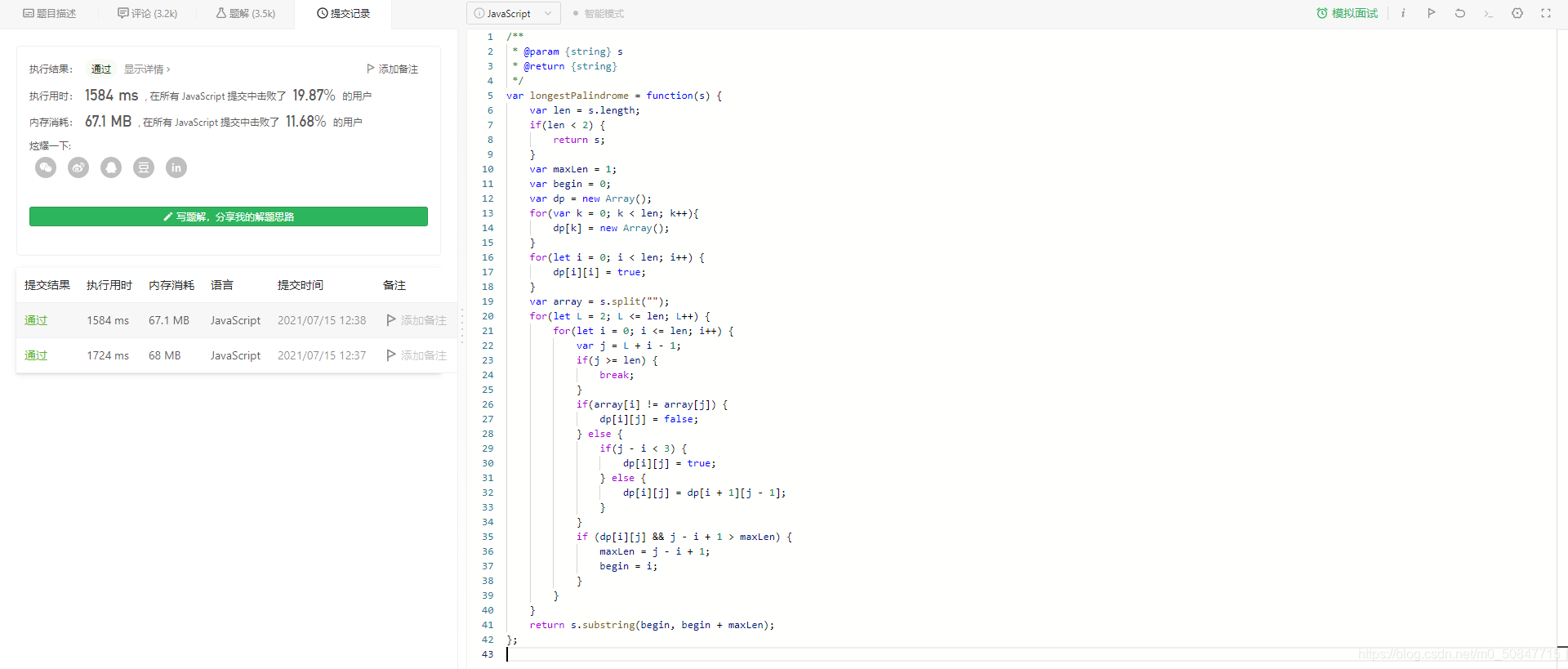The image size is (1568, 669).
Task: Click the 67.1 MB table cell
Action: click(x=169, y=320)
